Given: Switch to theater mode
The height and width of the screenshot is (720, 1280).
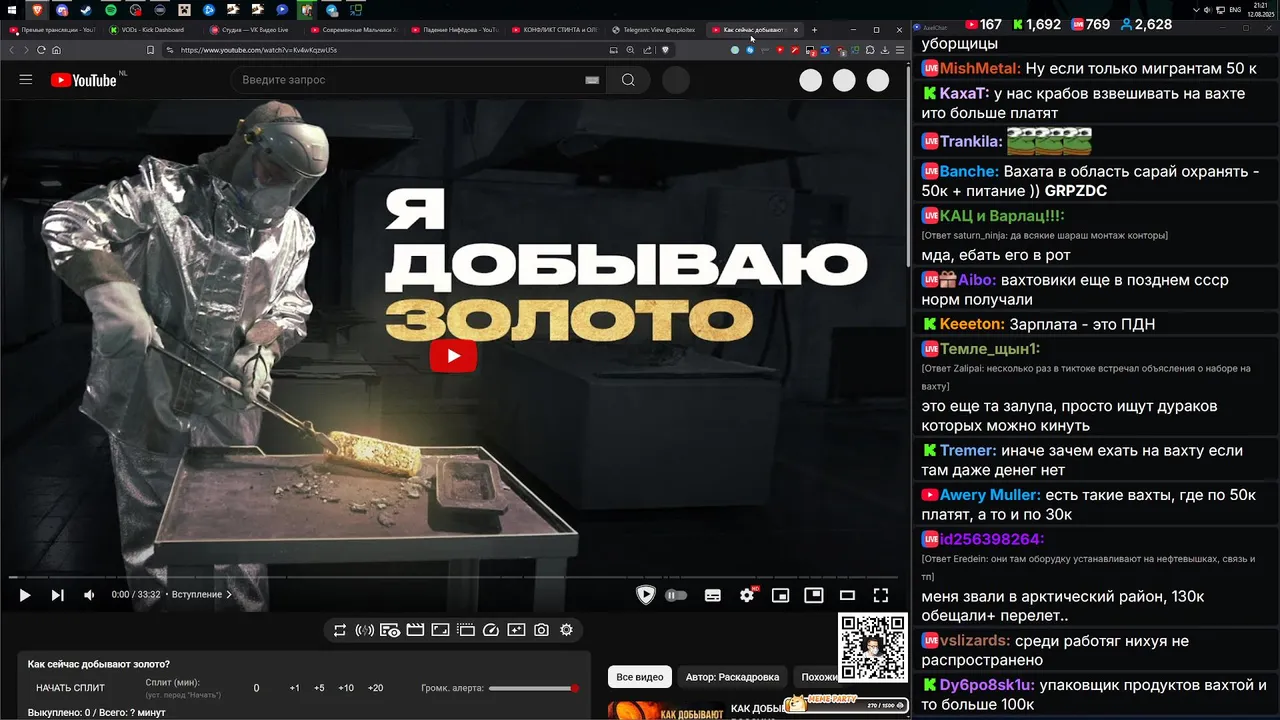Looking at the screenshot, I should [847, 595].
